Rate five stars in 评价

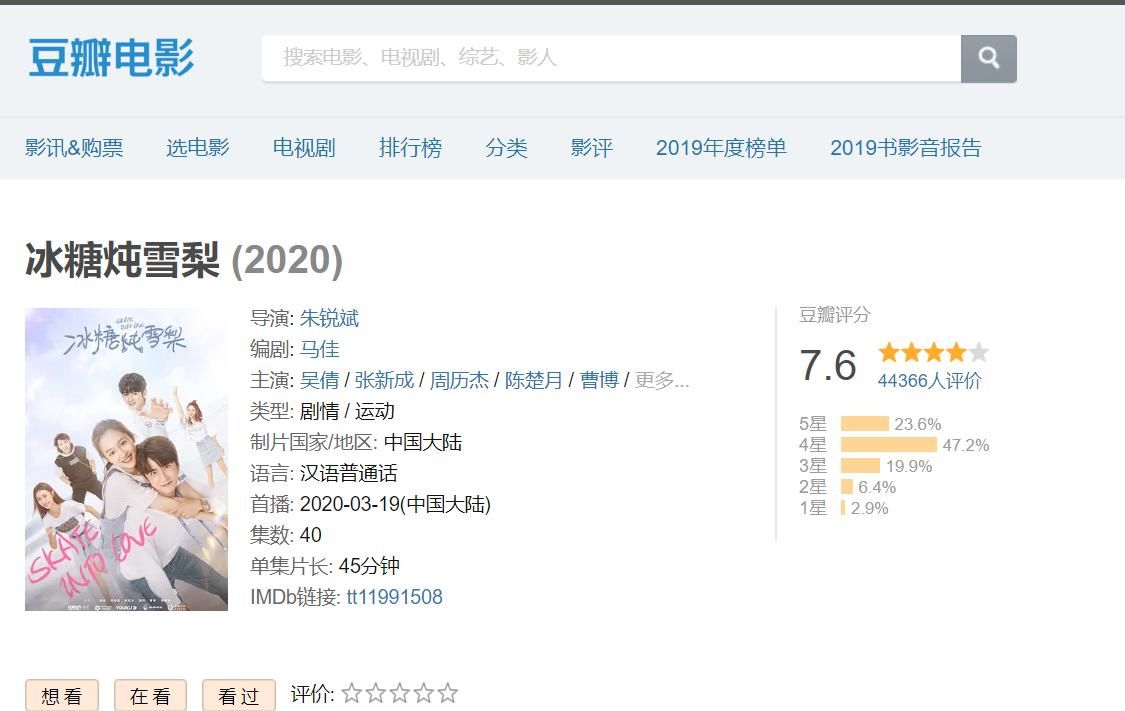[x=448, y=694]
